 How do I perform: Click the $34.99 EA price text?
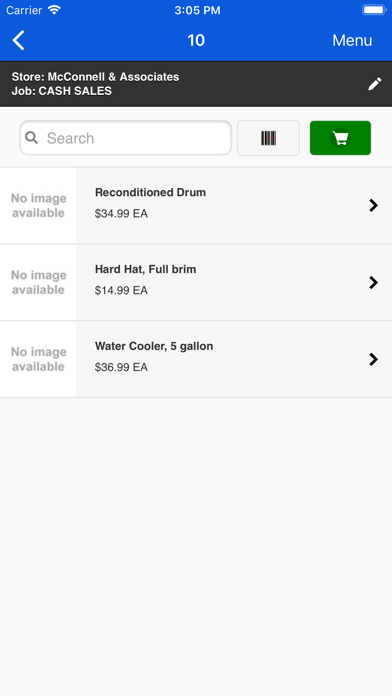tap(121, 214)
